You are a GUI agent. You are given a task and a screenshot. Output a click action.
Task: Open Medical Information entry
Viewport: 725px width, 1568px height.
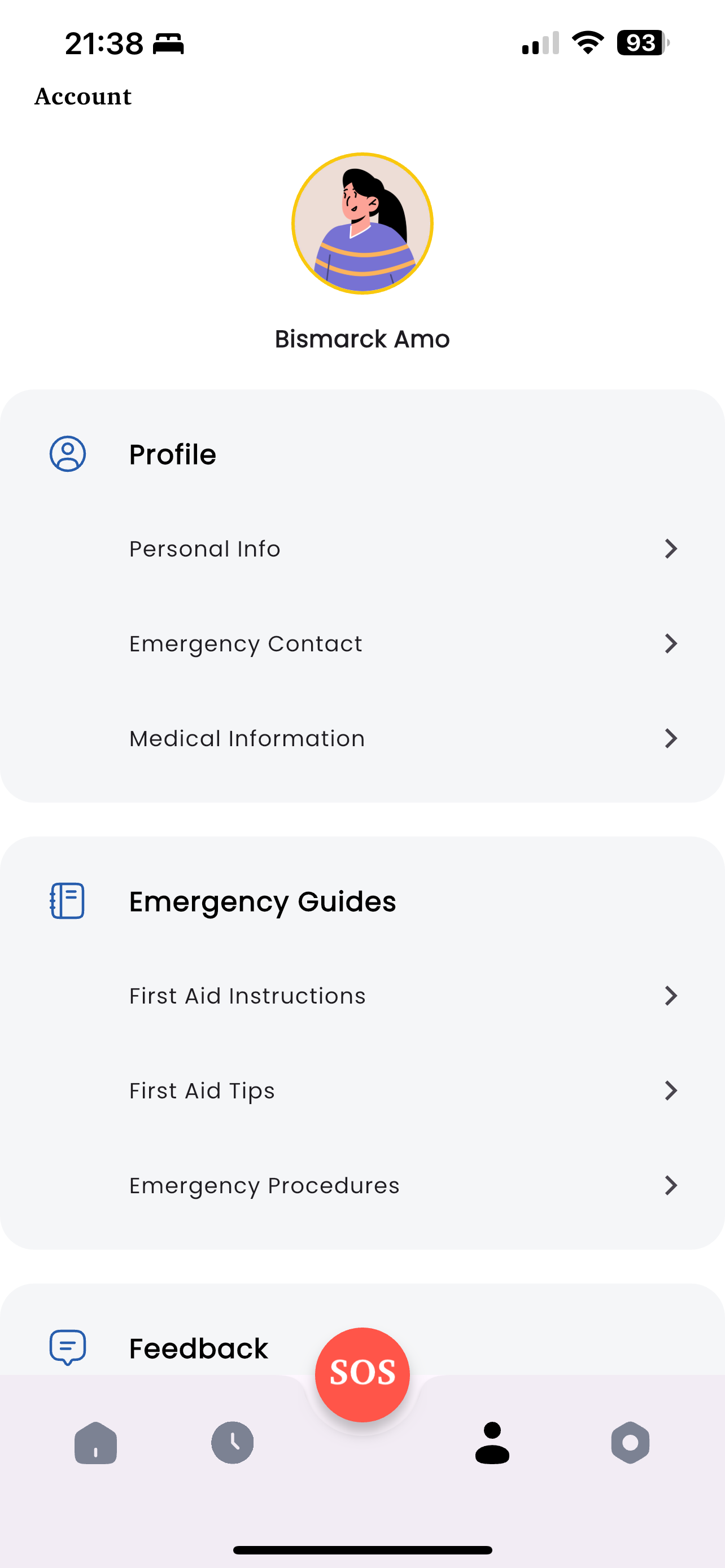[x=362, y=738]
